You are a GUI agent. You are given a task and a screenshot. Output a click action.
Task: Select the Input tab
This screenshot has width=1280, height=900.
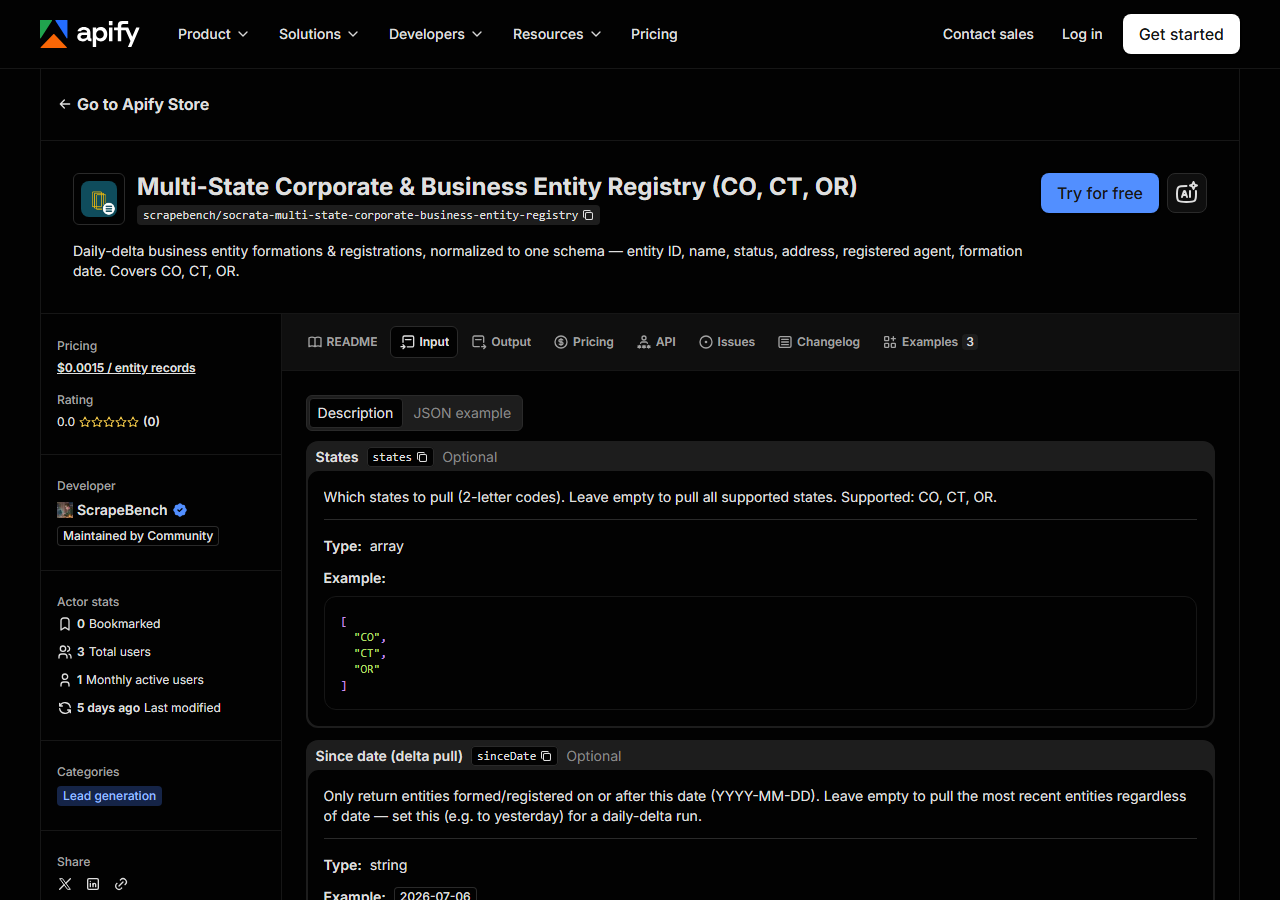[424, 342]
